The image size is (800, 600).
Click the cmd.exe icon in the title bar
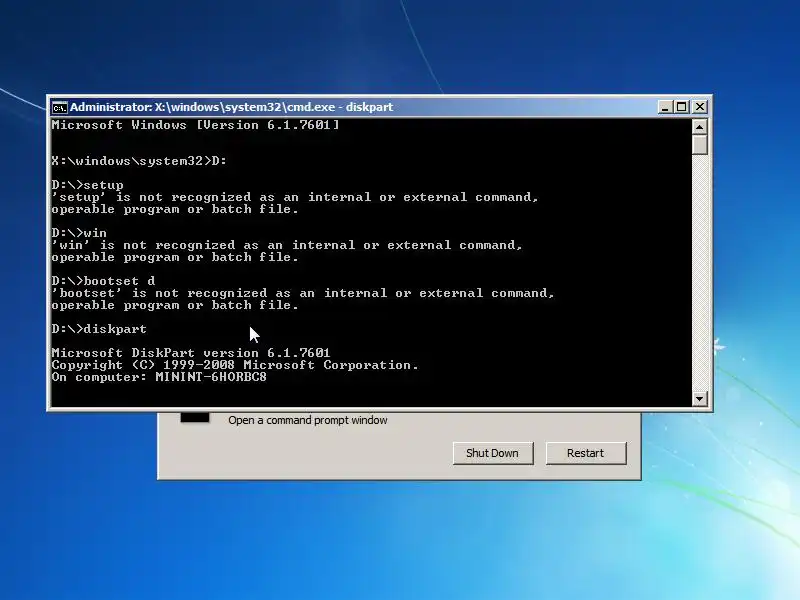(x=60, y=108)
